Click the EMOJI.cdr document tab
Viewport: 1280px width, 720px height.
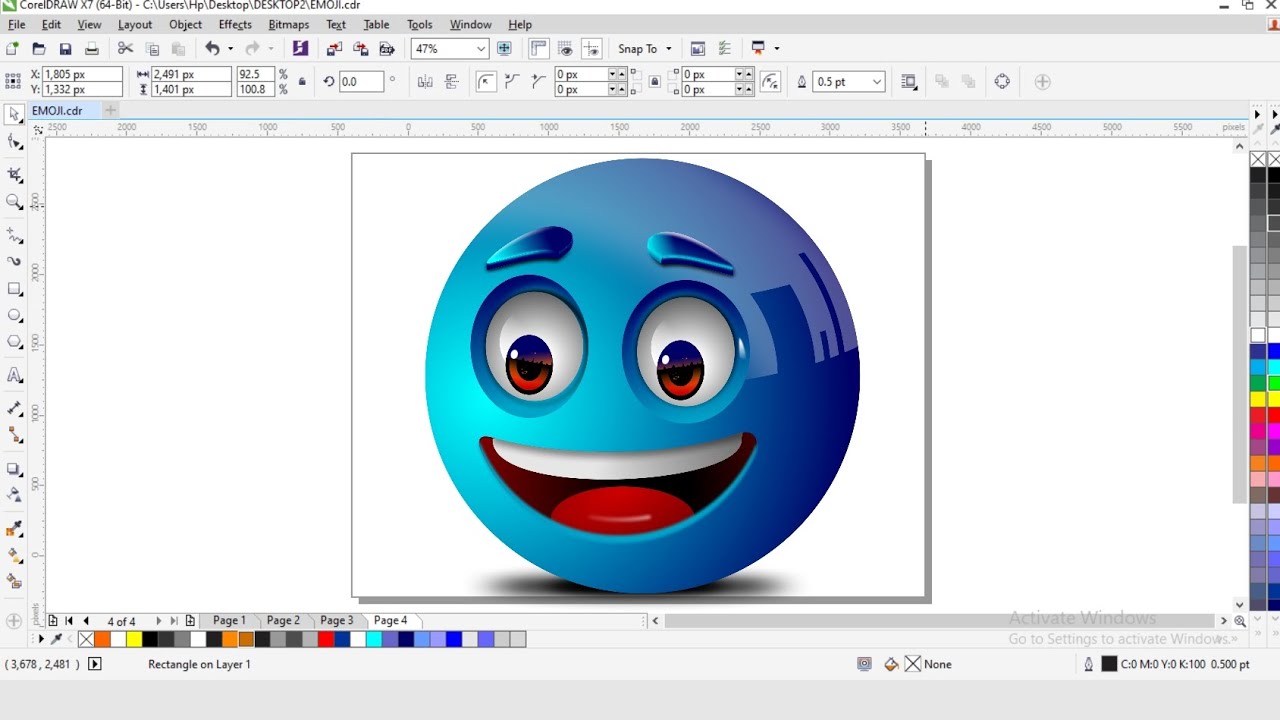[x=57, y=111]
